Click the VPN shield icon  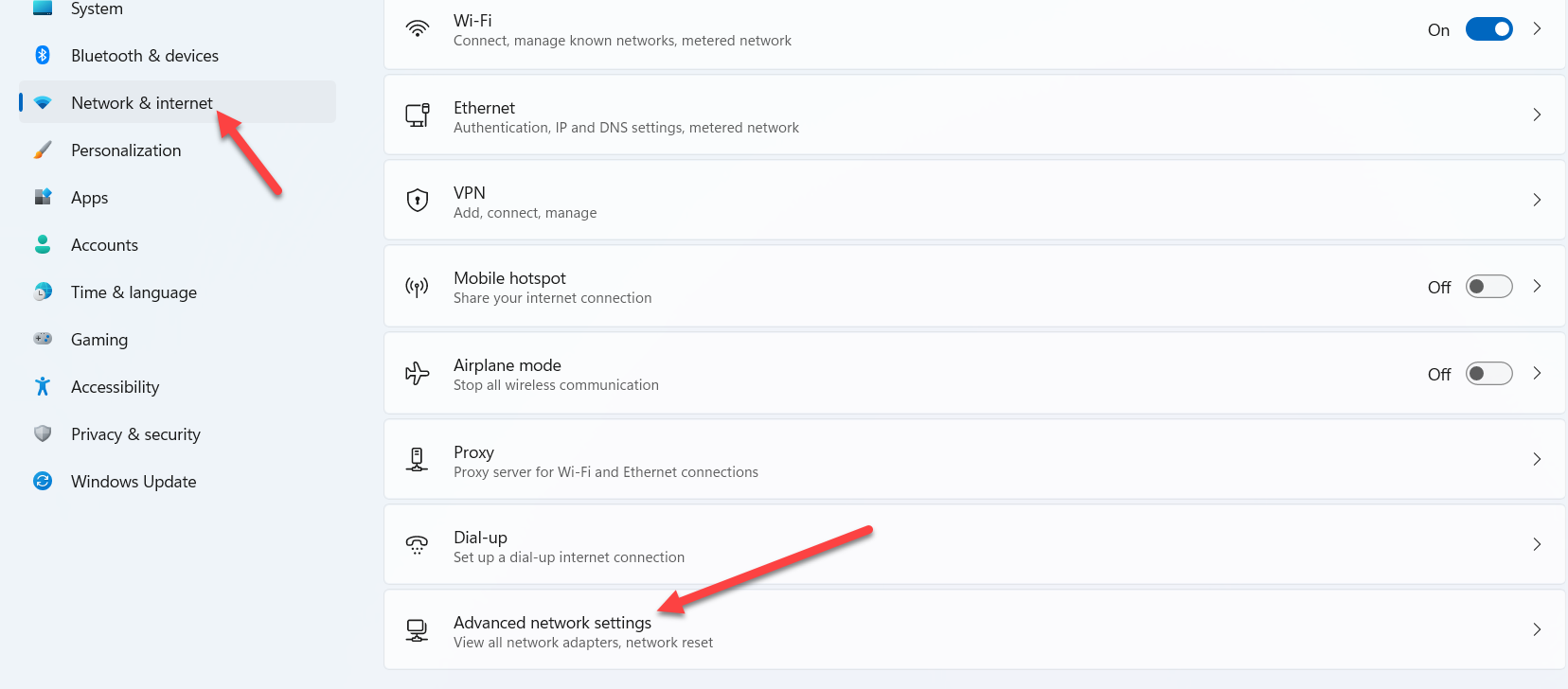pos(418,200)
